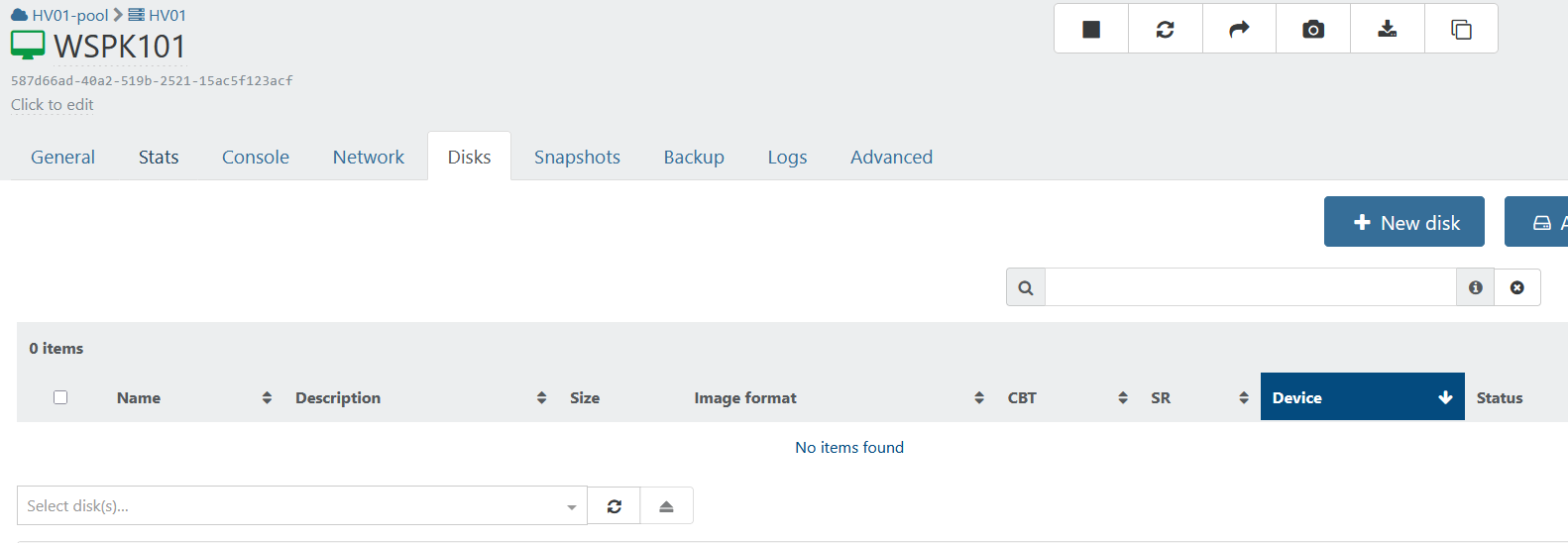Sort disks by Device column
Screen dimensions: 1568x543
(1362, 397)
